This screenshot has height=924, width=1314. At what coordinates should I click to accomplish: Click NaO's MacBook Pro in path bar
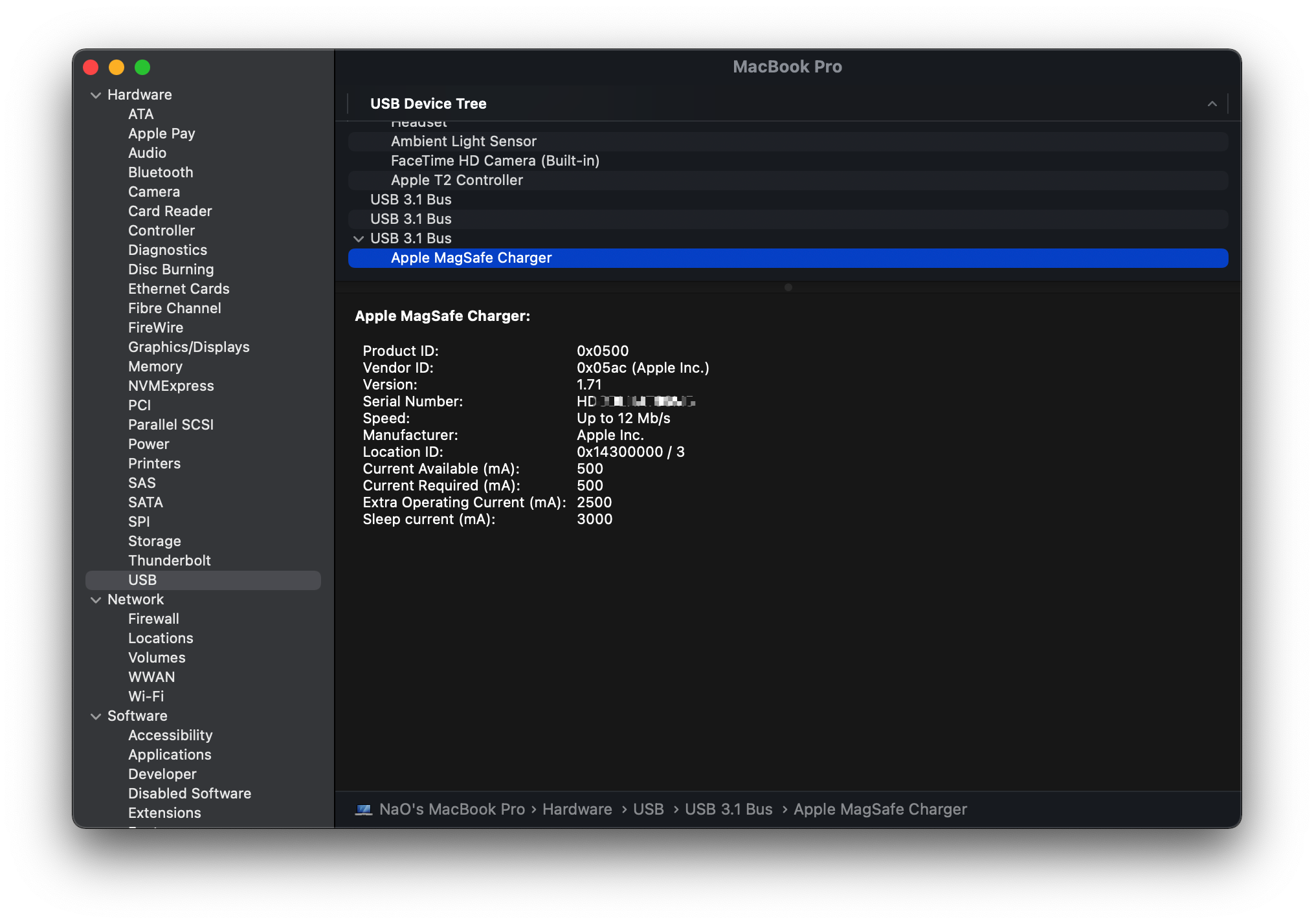click(x=452, y=809)
